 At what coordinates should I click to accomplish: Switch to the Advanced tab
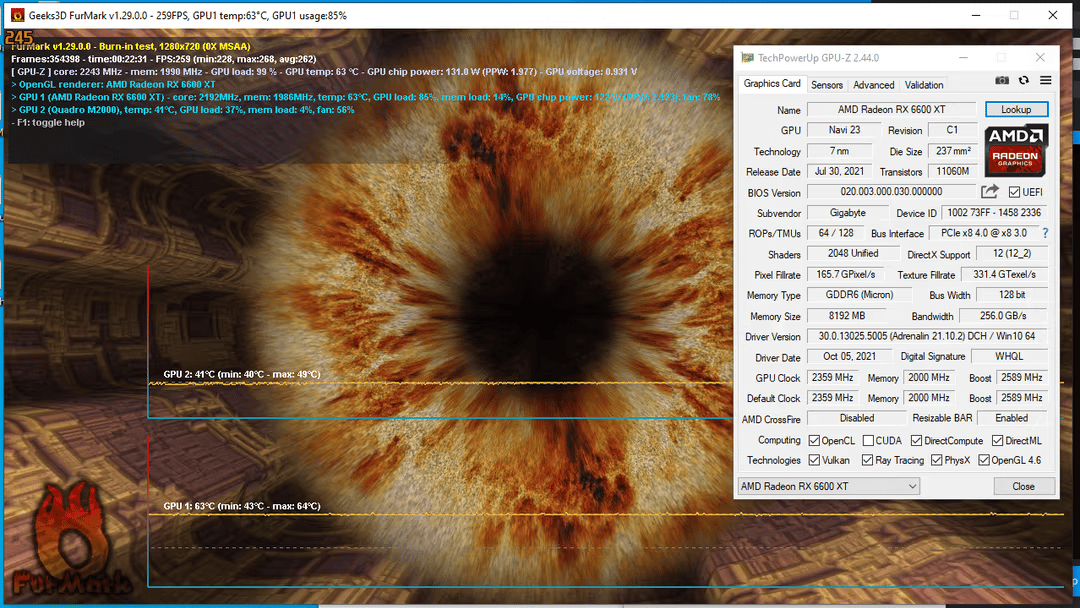(873, 85)
